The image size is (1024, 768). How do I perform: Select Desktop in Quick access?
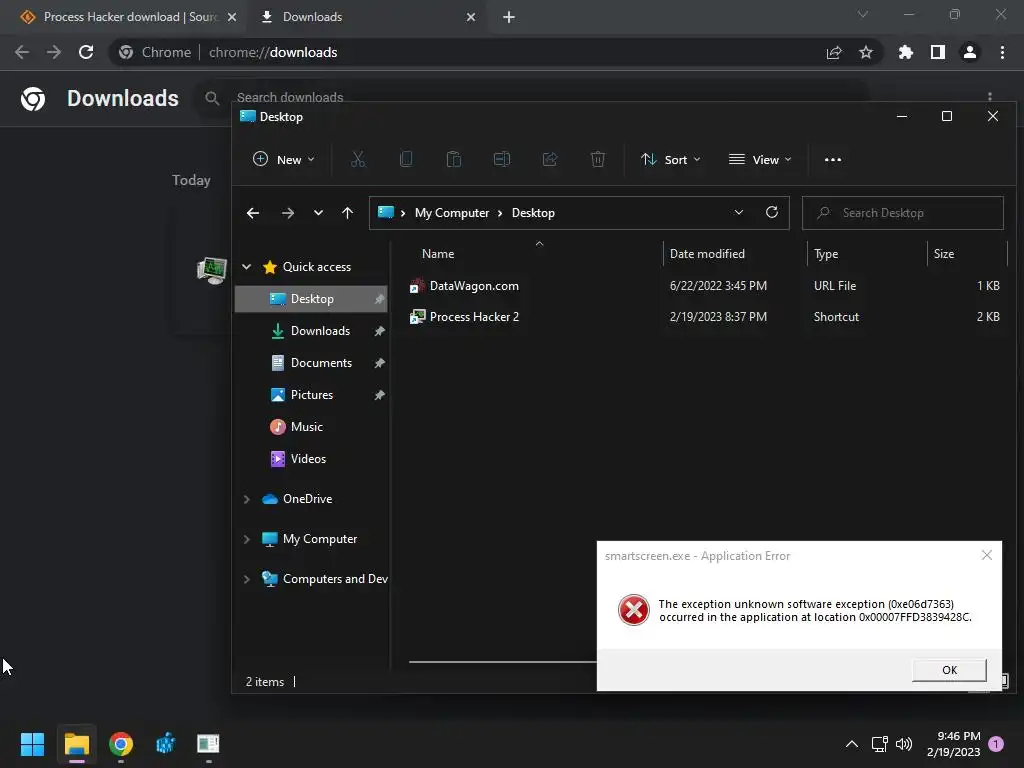coord(311,299)
